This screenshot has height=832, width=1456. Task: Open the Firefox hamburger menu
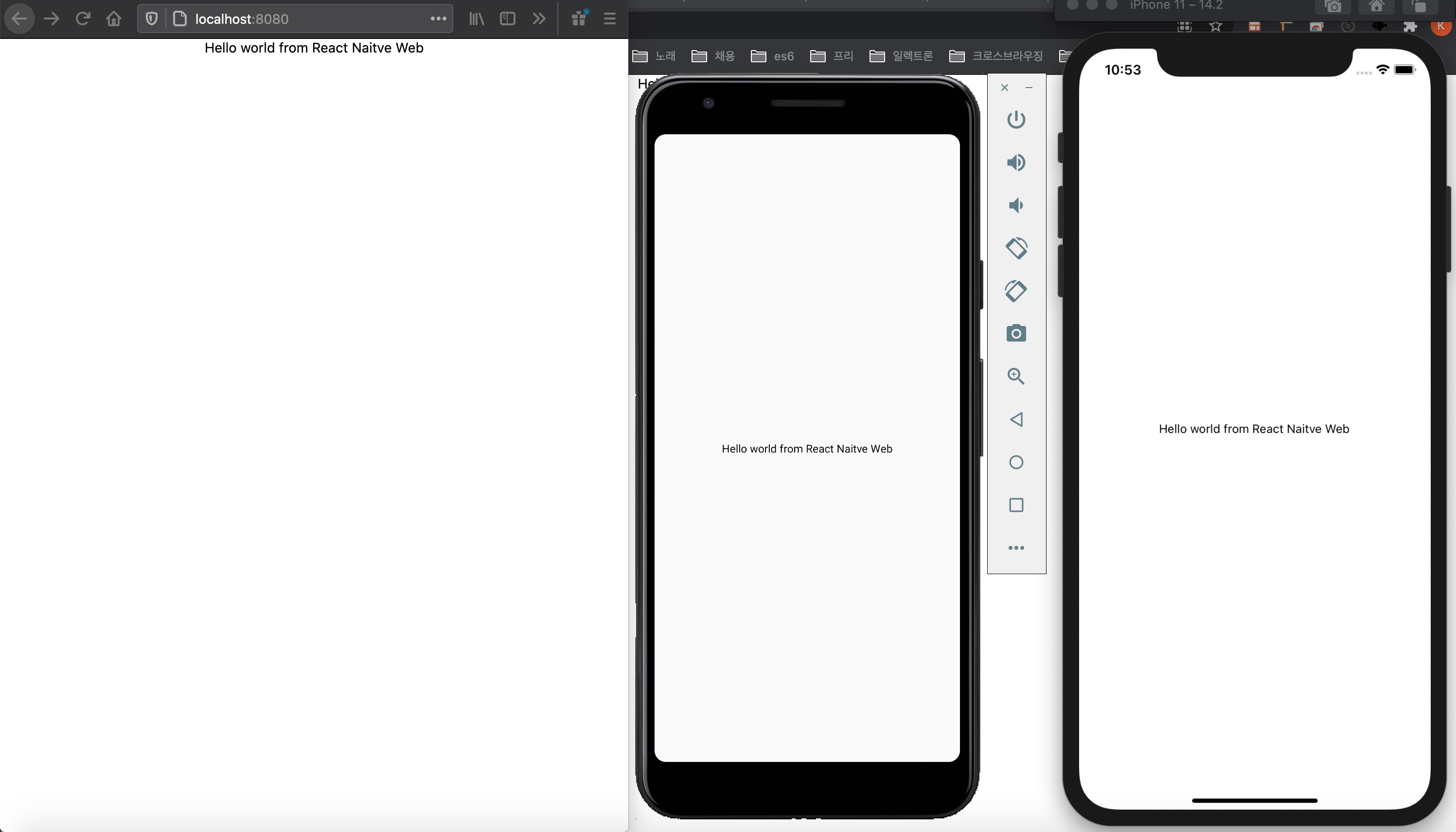[x=609, y=19]
